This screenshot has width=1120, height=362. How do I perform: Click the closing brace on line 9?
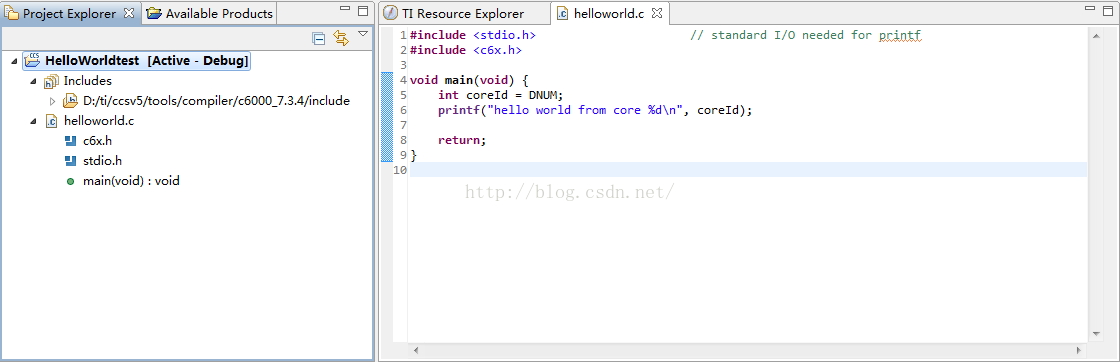413,155
